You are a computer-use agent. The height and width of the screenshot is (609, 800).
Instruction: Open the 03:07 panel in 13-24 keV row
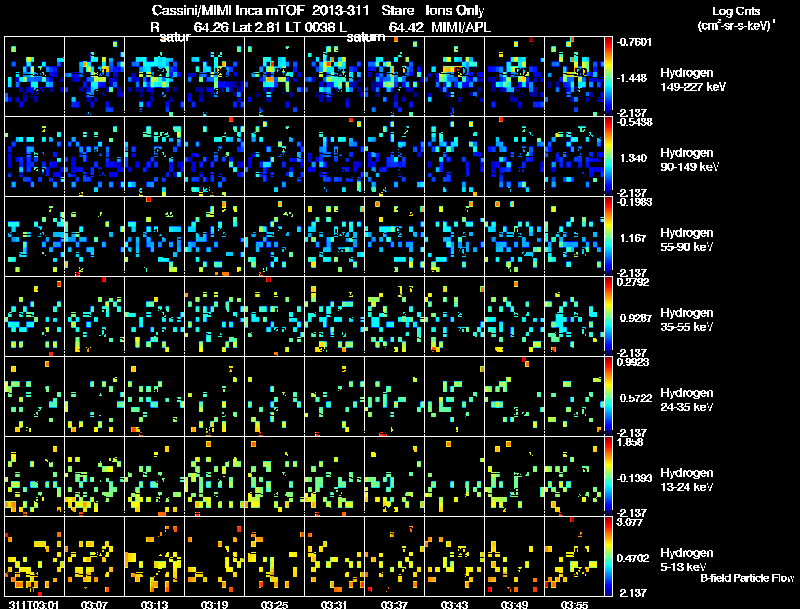click(x=94, y=476)
